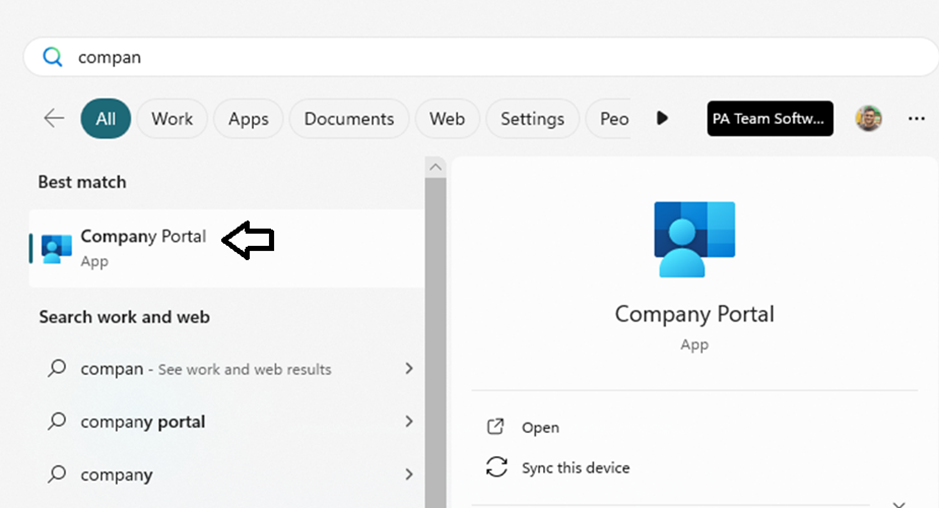Screen dimensions: 939x508
Task: Select the 'company portal' search suggestion
Action: click(x=142, y=421)
